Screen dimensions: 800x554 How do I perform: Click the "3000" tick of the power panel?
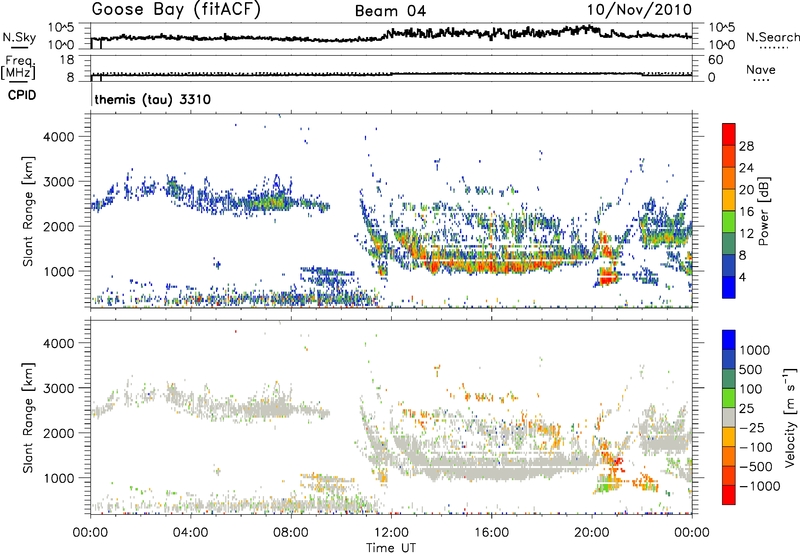(58, 182)
